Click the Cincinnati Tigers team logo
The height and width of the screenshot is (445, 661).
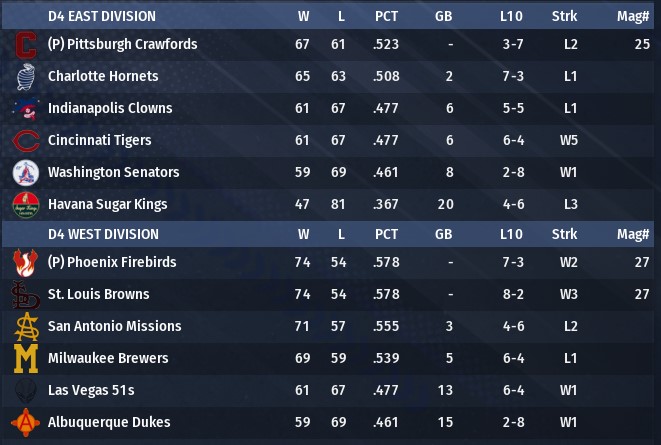pos(25,141)
